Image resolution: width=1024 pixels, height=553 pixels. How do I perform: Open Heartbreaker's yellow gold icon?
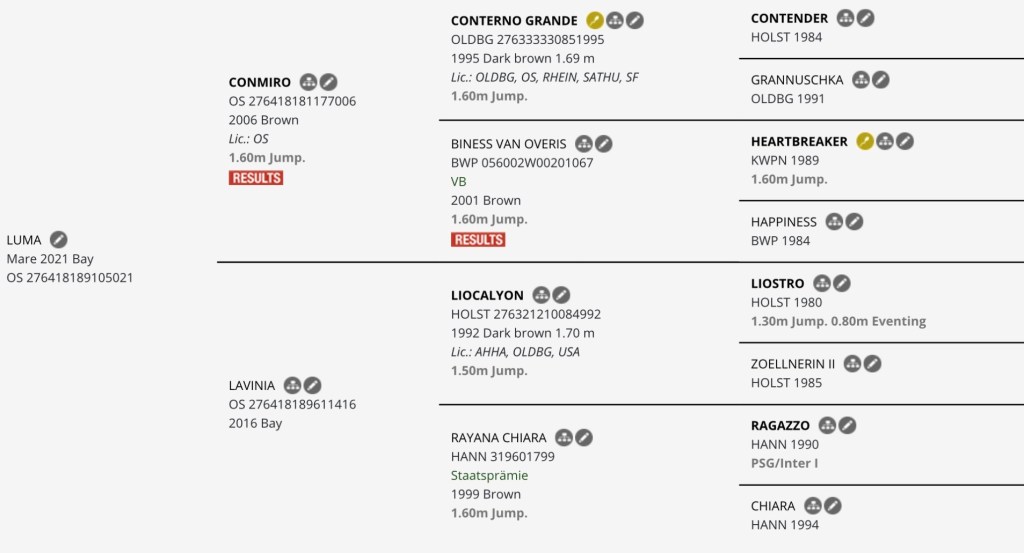click(866, 141)
